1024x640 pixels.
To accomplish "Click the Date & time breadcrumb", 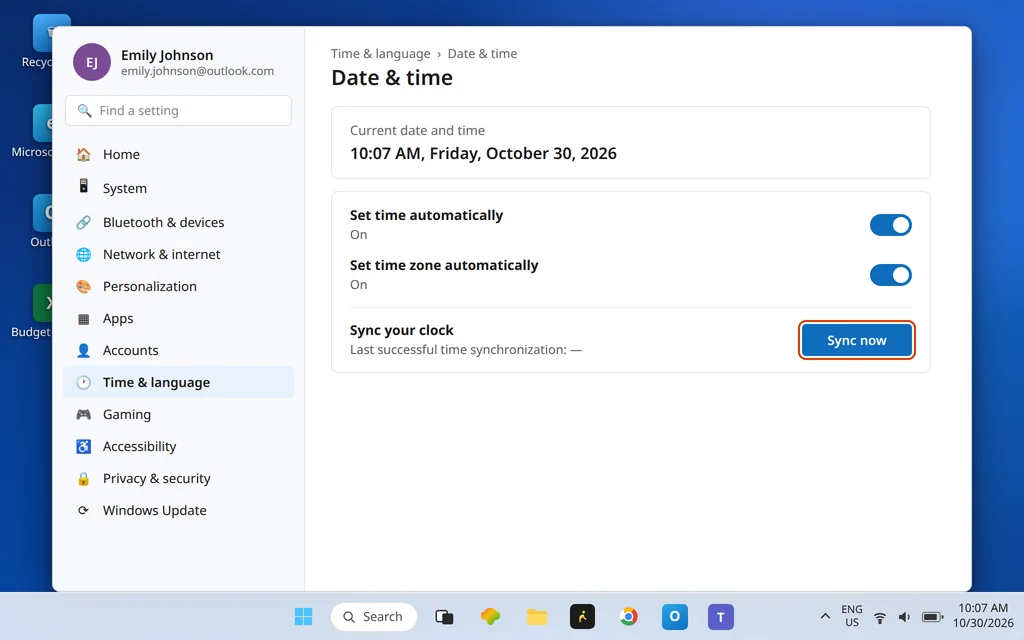I will [482, 54].
